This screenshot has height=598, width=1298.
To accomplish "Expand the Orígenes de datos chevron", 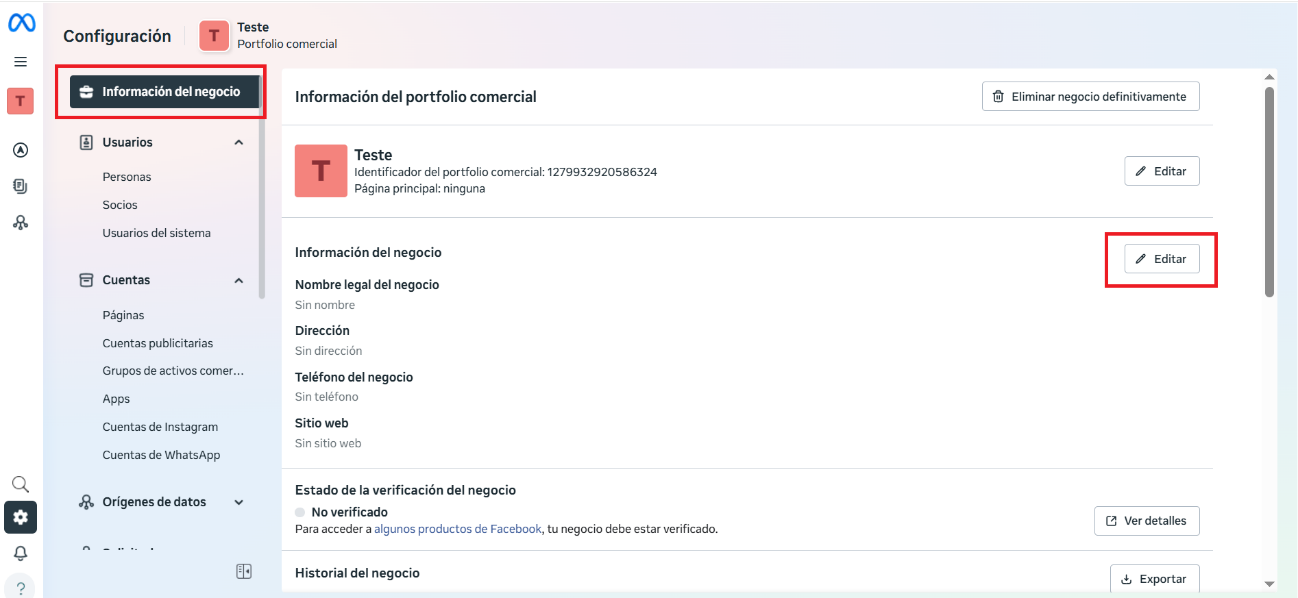I will (x=239, y=502).
